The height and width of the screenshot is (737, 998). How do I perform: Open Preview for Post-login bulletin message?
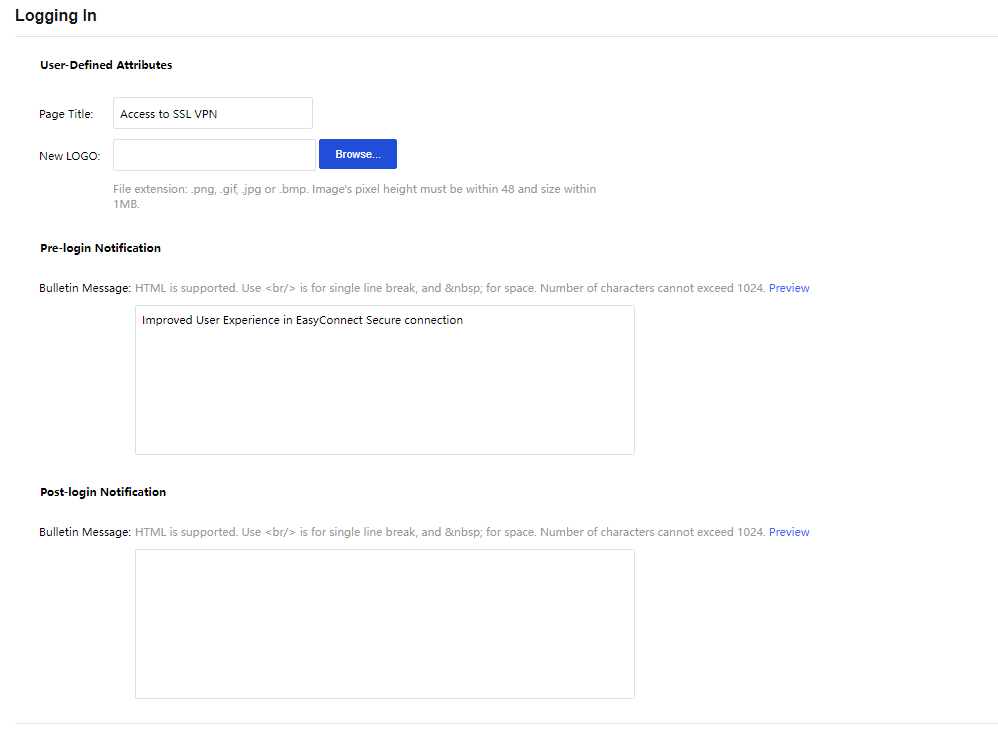click(789, 532)
